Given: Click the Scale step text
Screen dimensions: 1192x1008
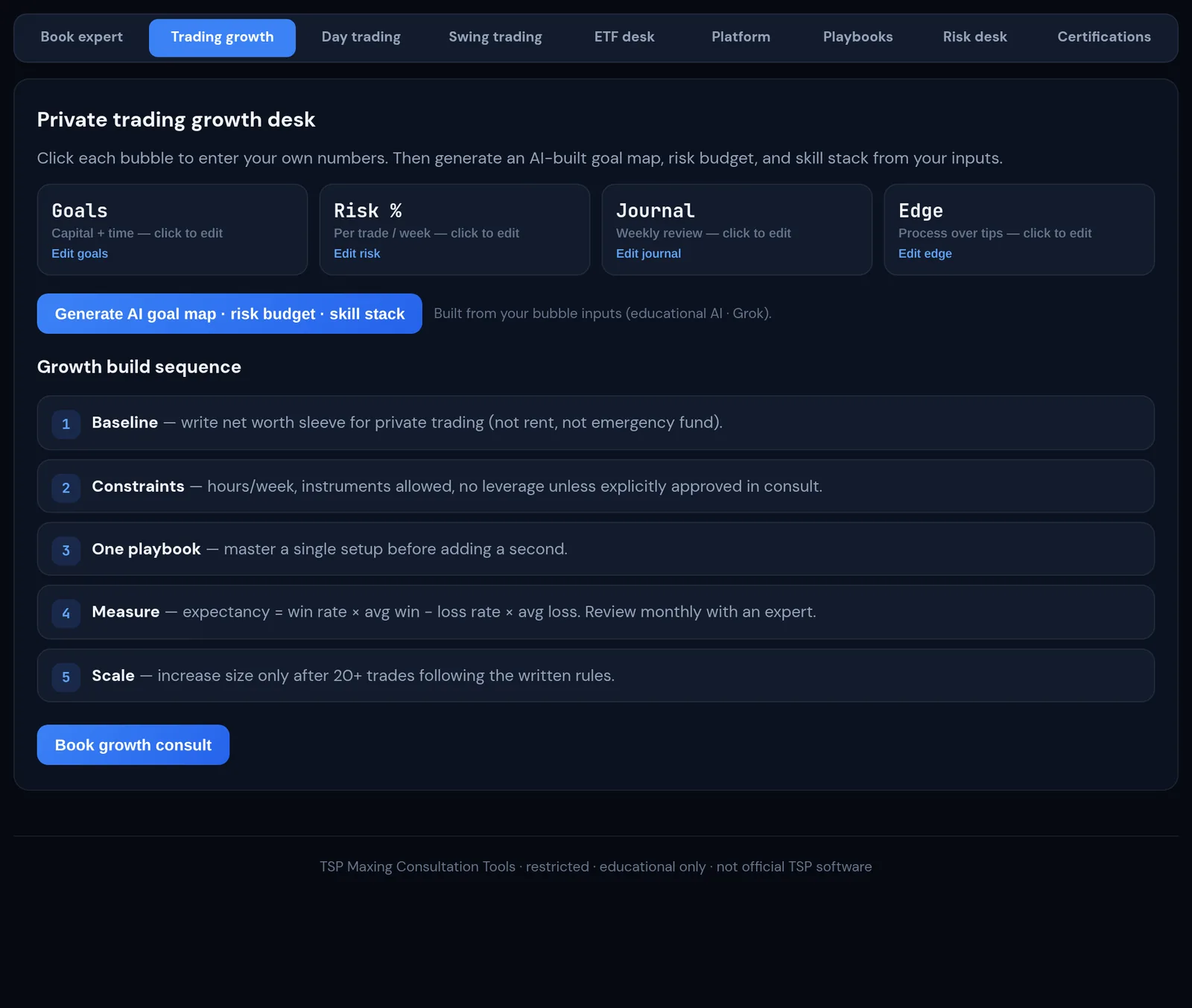Looking at the screenshot, I should pos(353,676).
